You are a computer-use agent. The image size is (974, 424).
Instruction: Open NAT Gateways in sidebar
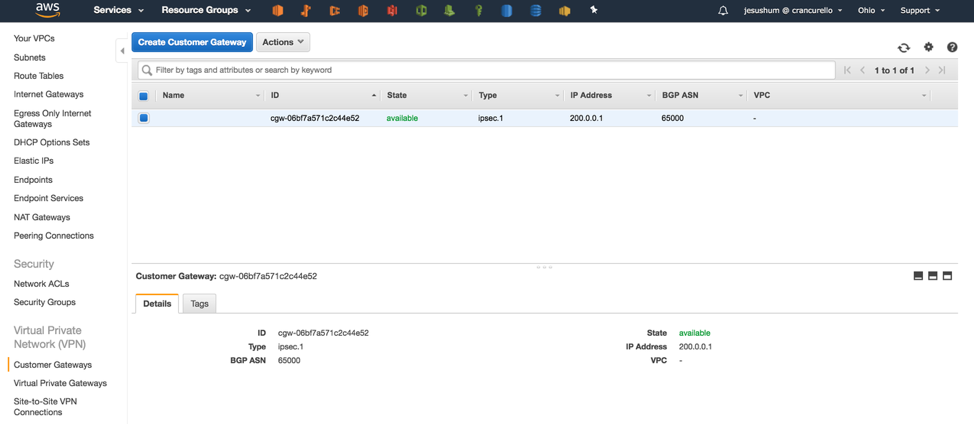(42, 217)
